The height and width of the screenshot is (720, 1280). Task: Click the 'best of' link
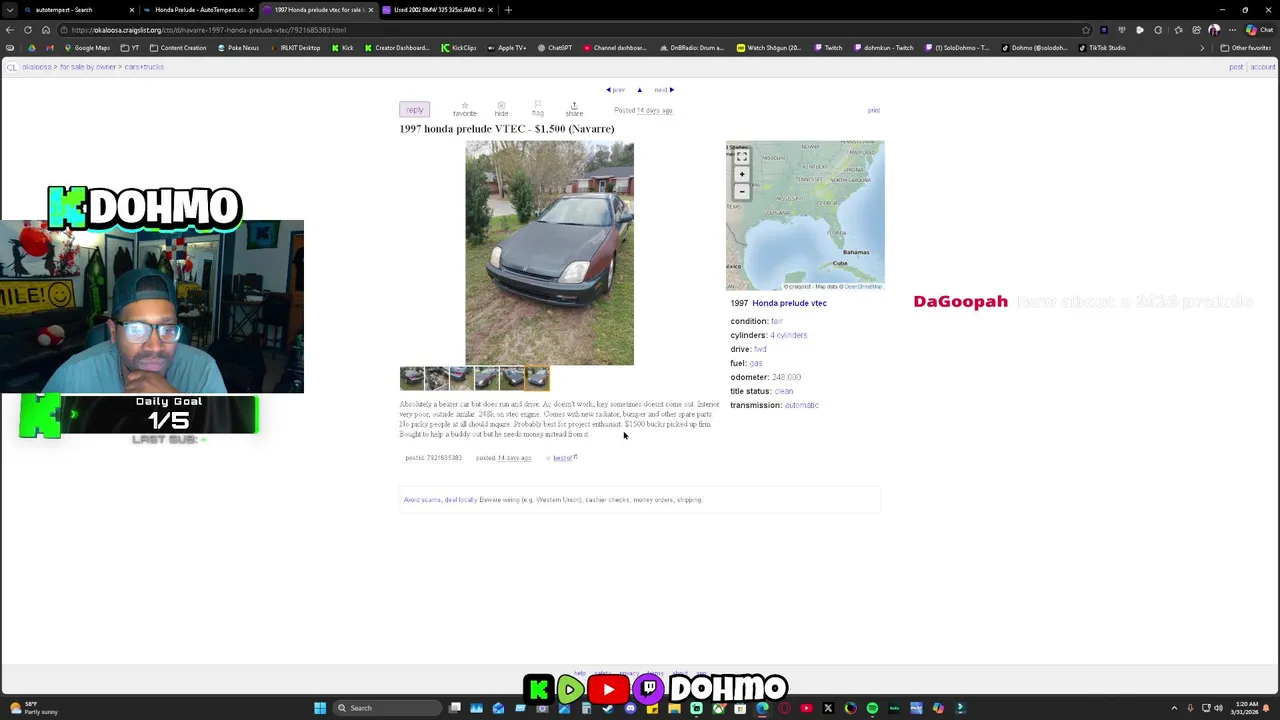(x=564, y=458)
